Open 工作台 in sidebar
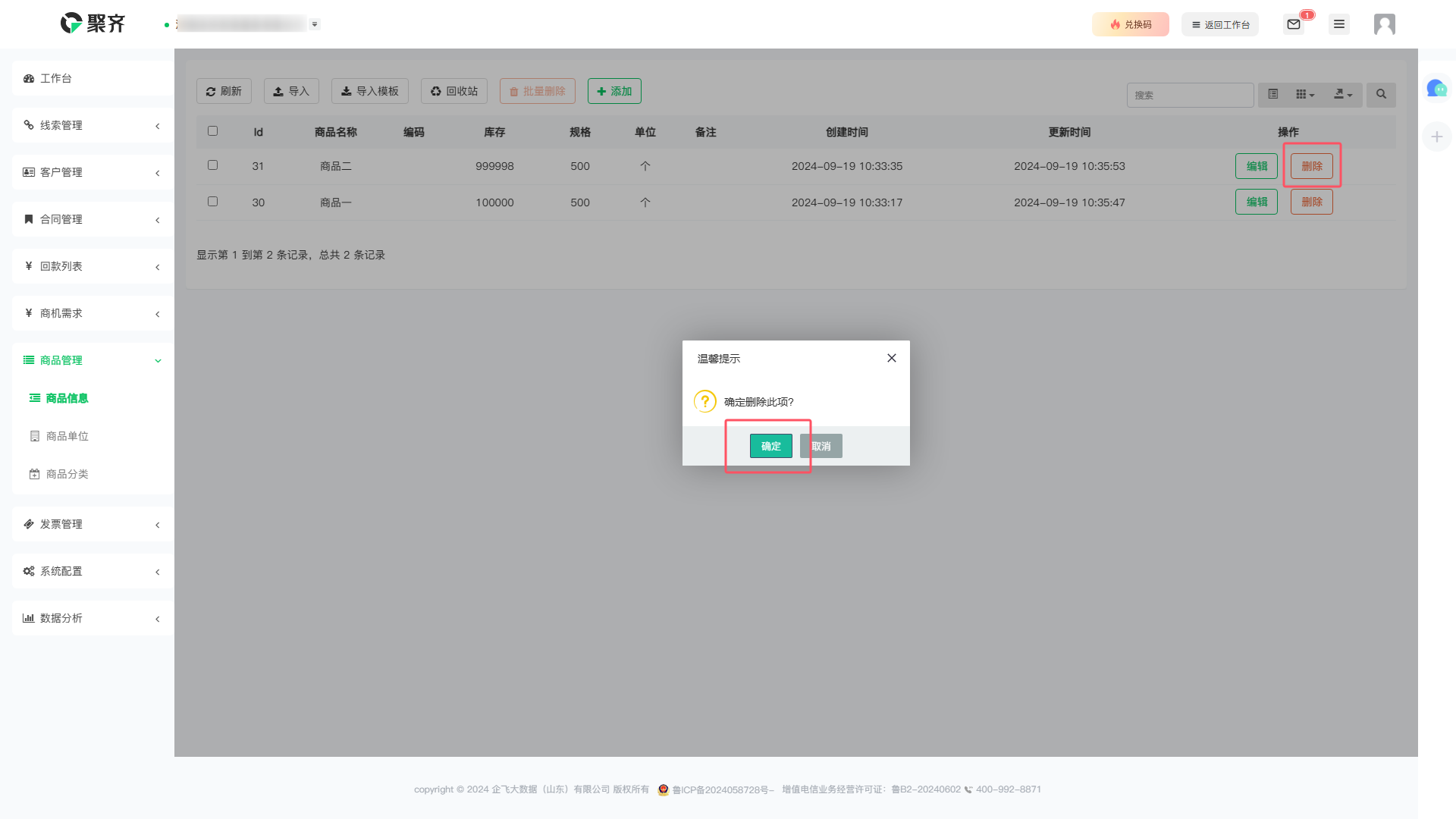The width and height of the screenshot is (1456, 819). pyautogui.click(x=93, y=78)
